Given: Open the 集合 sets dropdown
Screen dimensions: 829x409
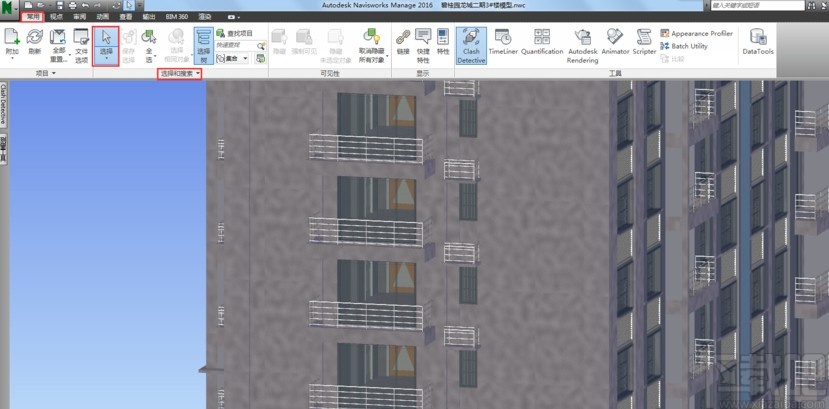Looking at the screenshot, I should (x=236, y=59).
